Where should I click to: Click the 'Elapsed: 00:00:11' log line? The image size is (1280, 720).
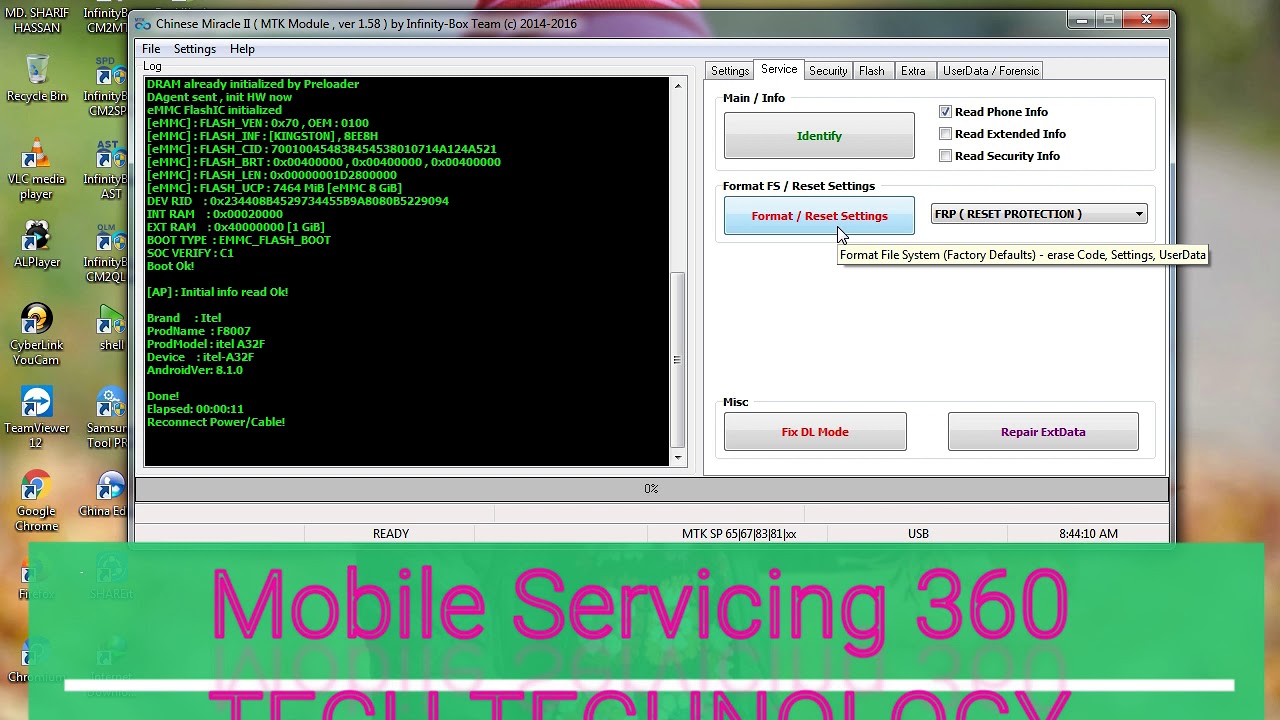click(195, 409)
